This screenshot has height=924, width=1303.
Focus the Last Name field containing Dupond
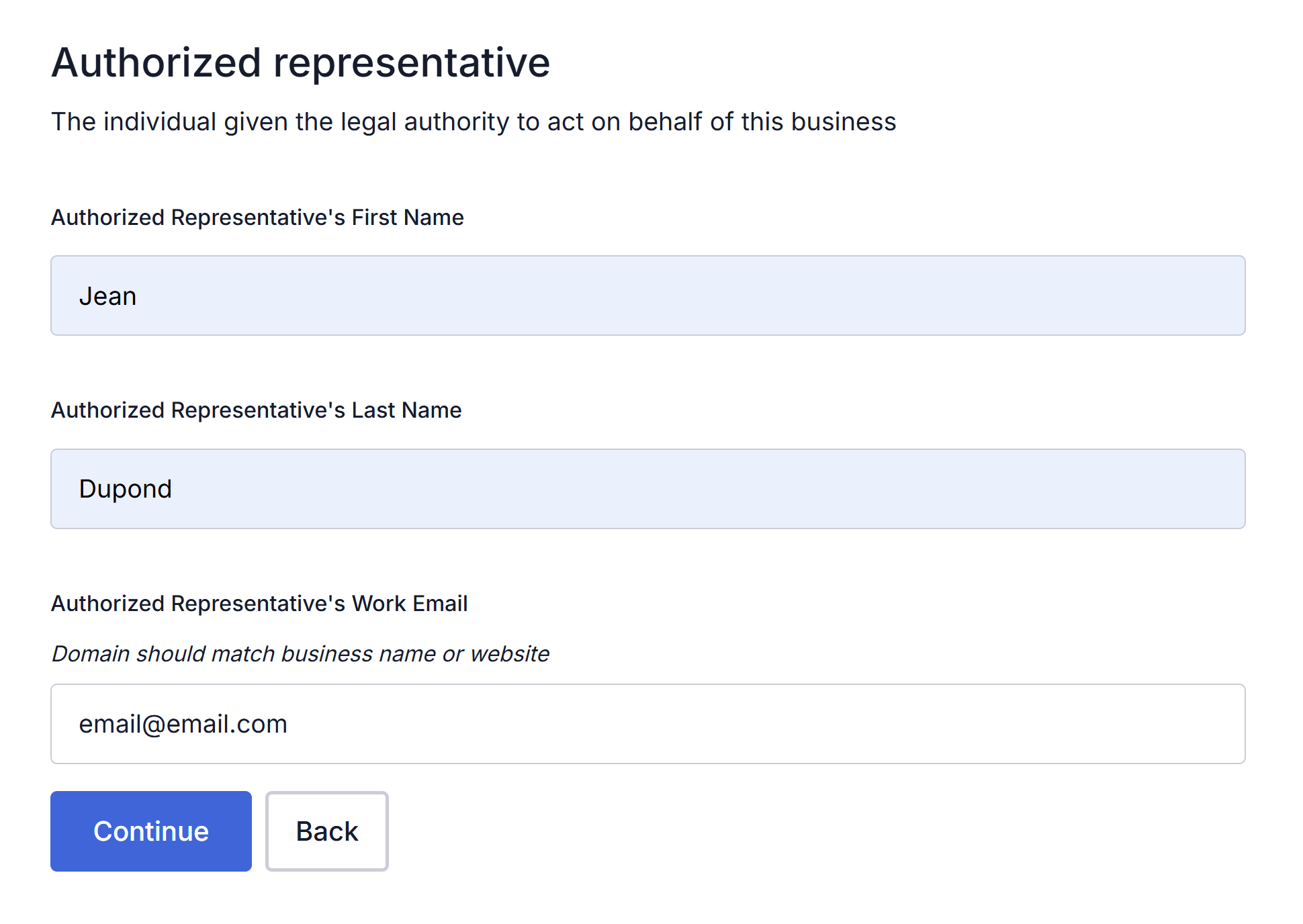point(648,489)
